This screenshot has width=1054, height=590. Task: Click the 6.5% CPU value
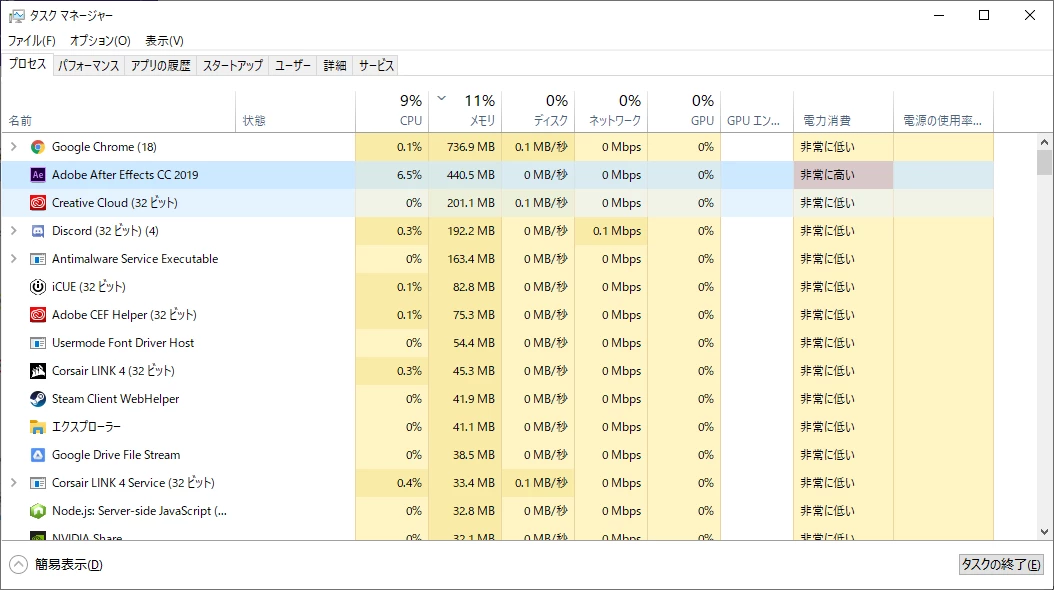(x=409, y=175)
